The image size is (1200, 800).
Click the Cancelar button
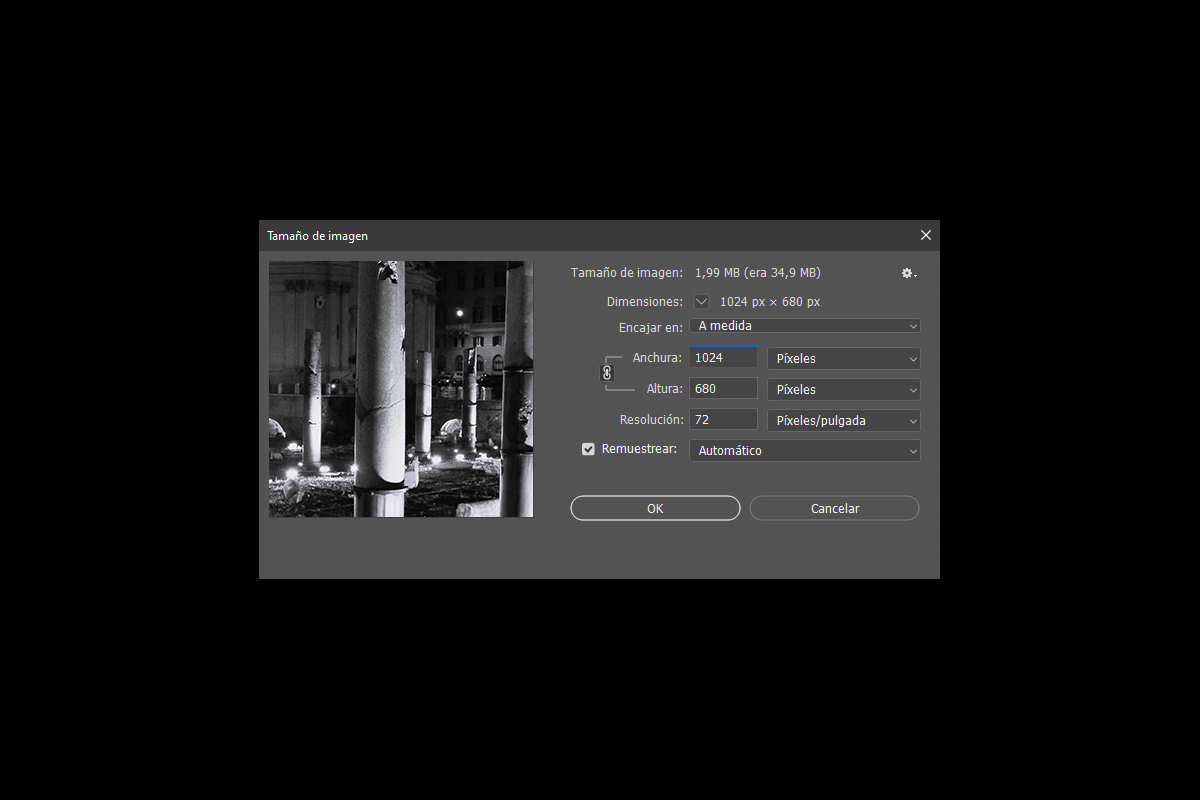click(835, 508)
